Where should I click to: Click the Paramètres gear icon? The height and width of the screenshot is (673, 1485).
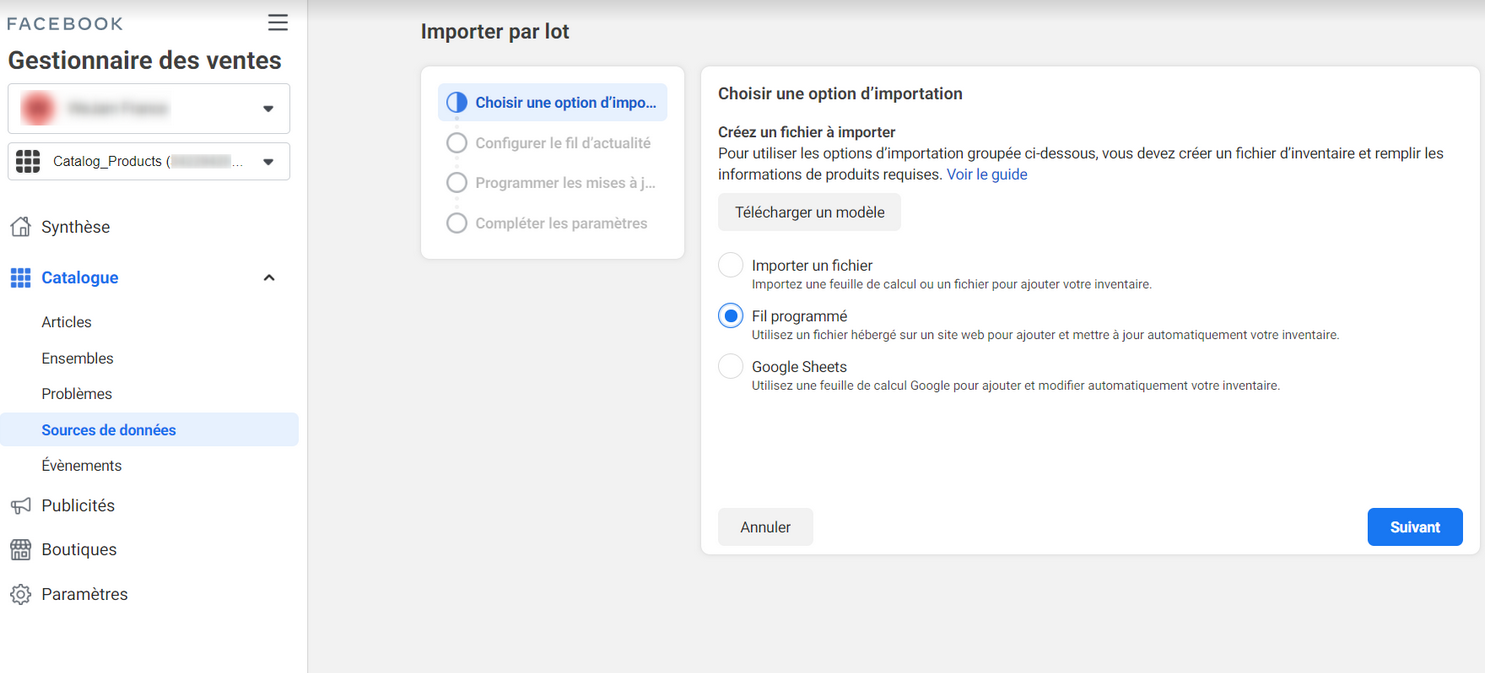point(20,594)
